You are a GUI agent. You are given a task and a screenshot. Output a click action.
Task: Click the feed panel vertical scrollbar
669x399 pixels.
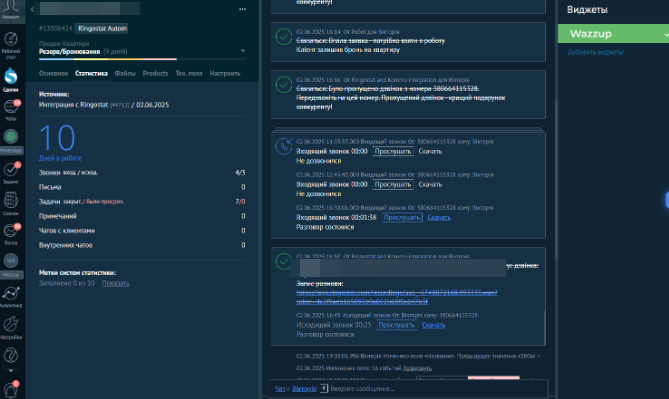pyautogui.click(x=556, y=179)
